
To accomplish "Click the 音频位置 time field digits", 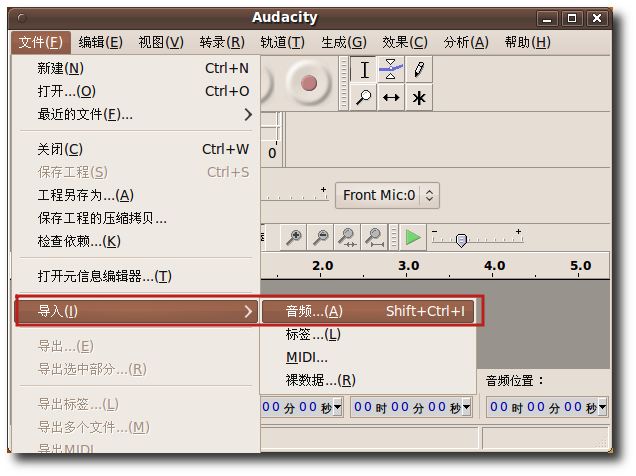I will point(543,407).
